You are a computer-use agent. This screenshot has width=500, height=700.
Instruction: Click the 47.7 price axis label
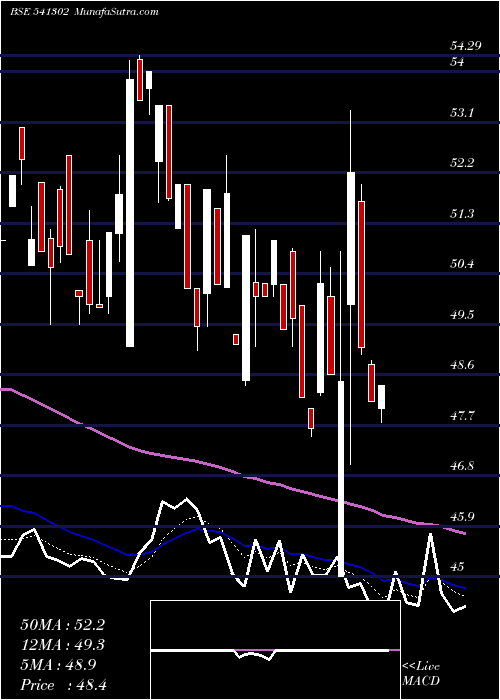[462, 416]
